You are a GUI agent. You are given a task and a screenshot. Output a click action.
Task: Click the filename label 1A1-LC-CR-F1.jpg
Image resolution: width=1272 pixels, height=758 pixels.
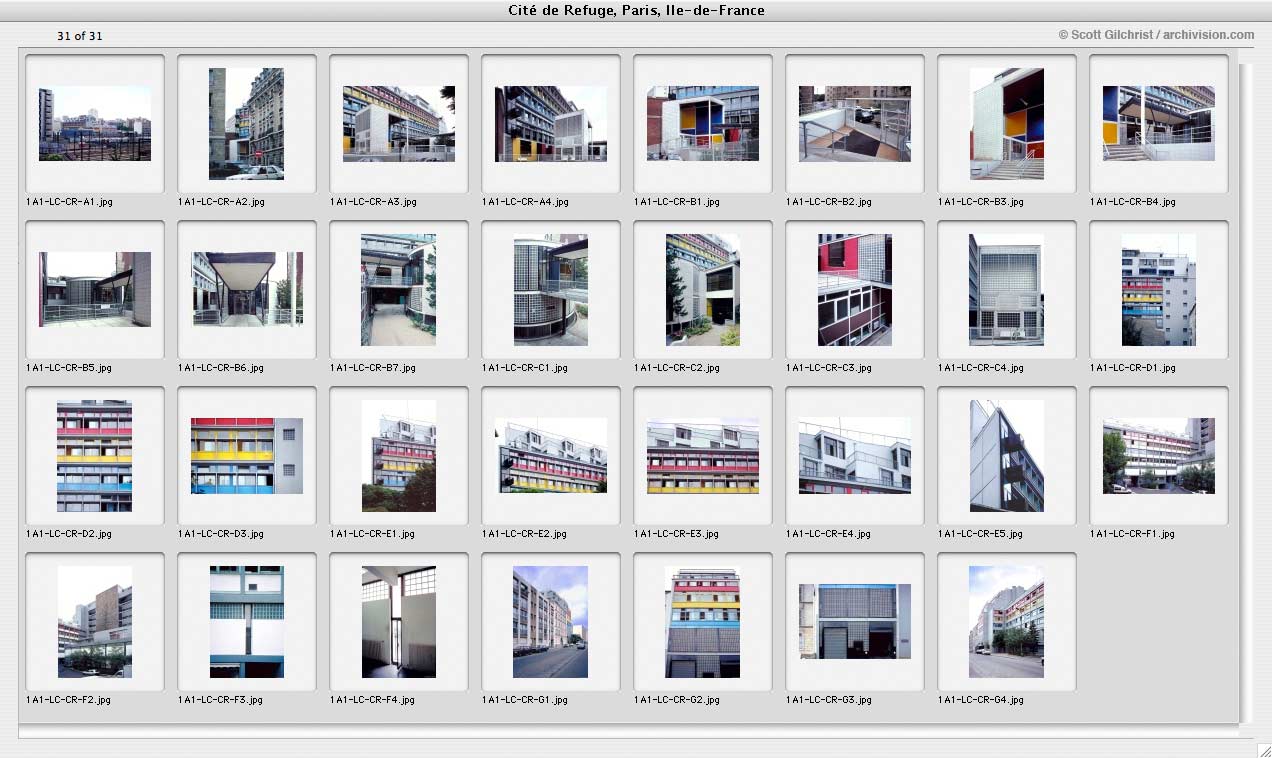[x=1132, y=534]
